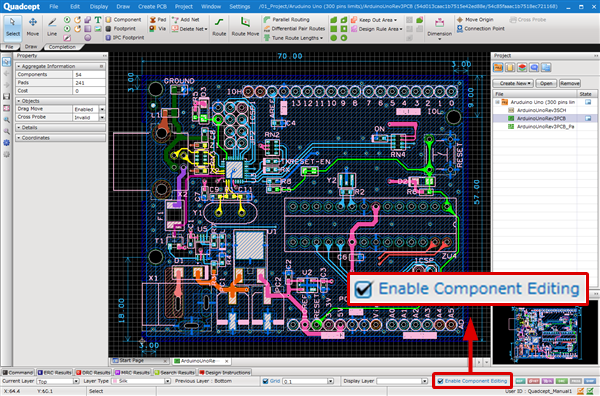Screen dimensions: 600x396
Task: Toggle the Enable Component Editing checkbox
Action: pyautogui.click(x=440, y=381)
